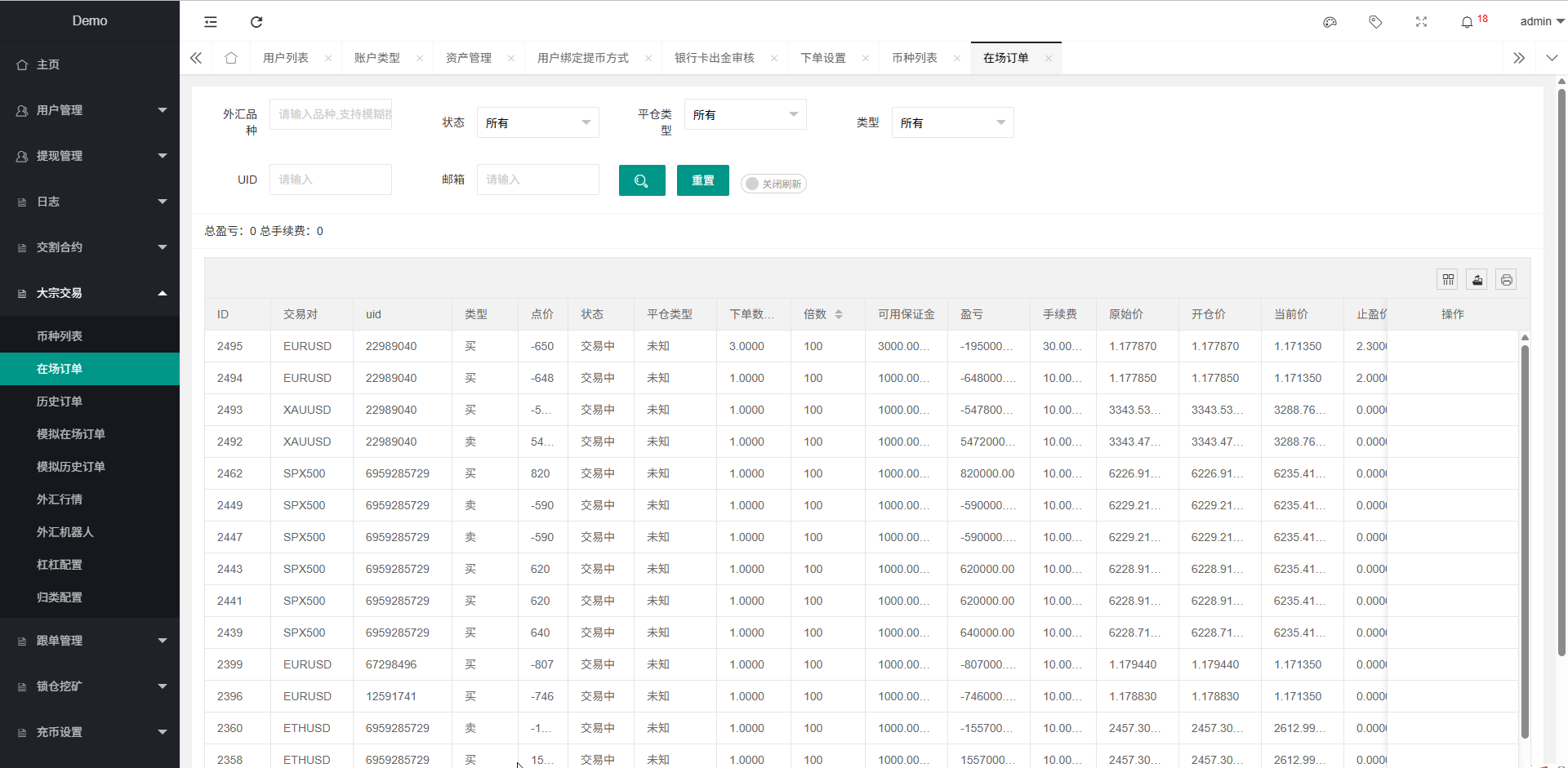Open 历史订单 in the sidebar

60,402
